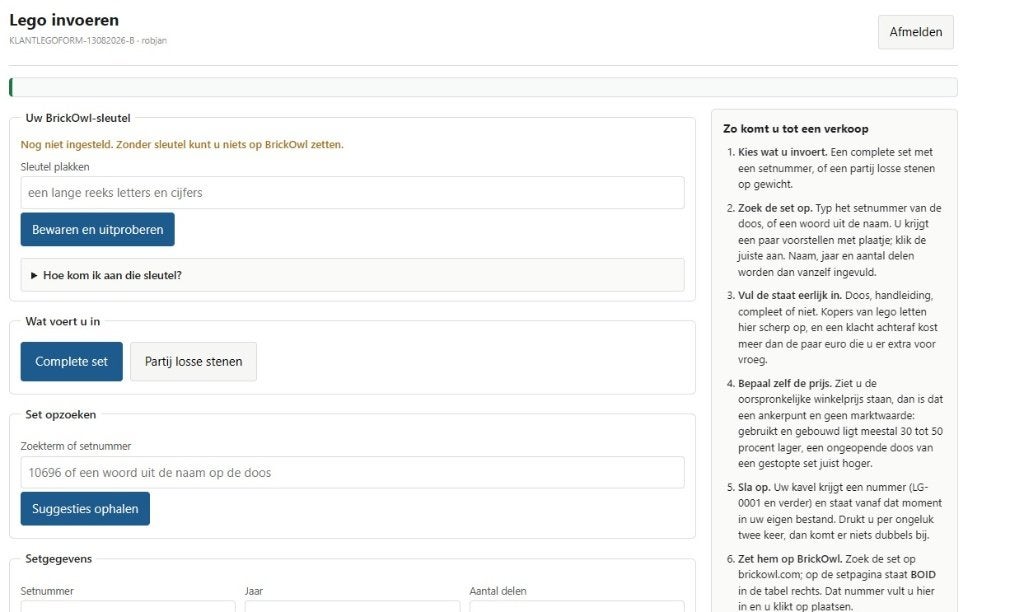Click 'Bepaal zelf de prijs.' step
Screen dimensions: 1024x612
coord(784,383)
